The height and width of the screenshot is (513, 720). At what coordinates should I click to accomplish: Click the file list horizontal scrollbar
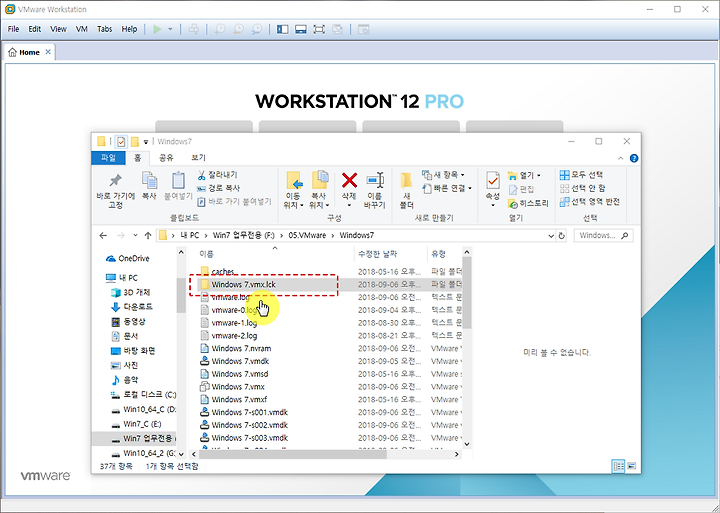coord(292,454)
